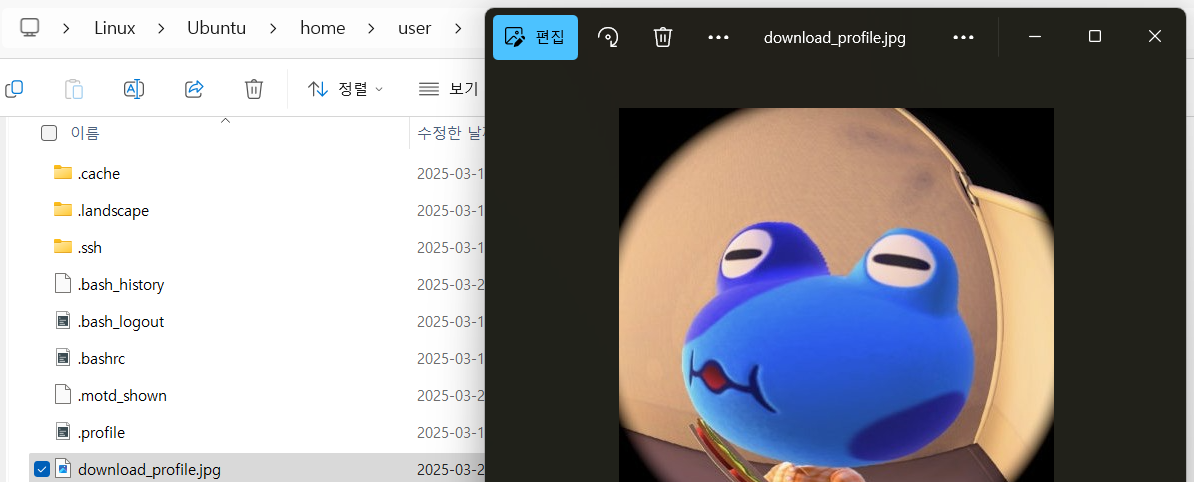Click the .profile file icon
This screenshot has height=482, width=1194.
point(62,432)
